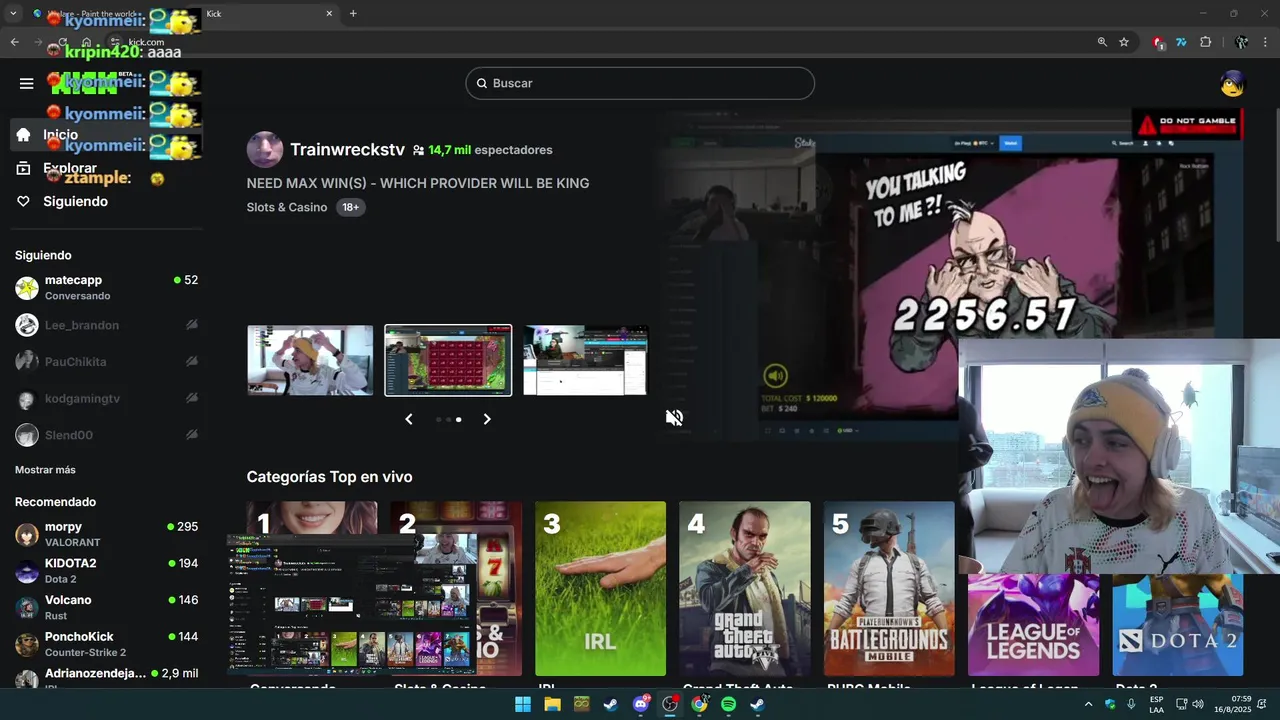Open the Siguiendo page with the heart icon
This screenshot has height=720, width=1280.
point(105,201)
